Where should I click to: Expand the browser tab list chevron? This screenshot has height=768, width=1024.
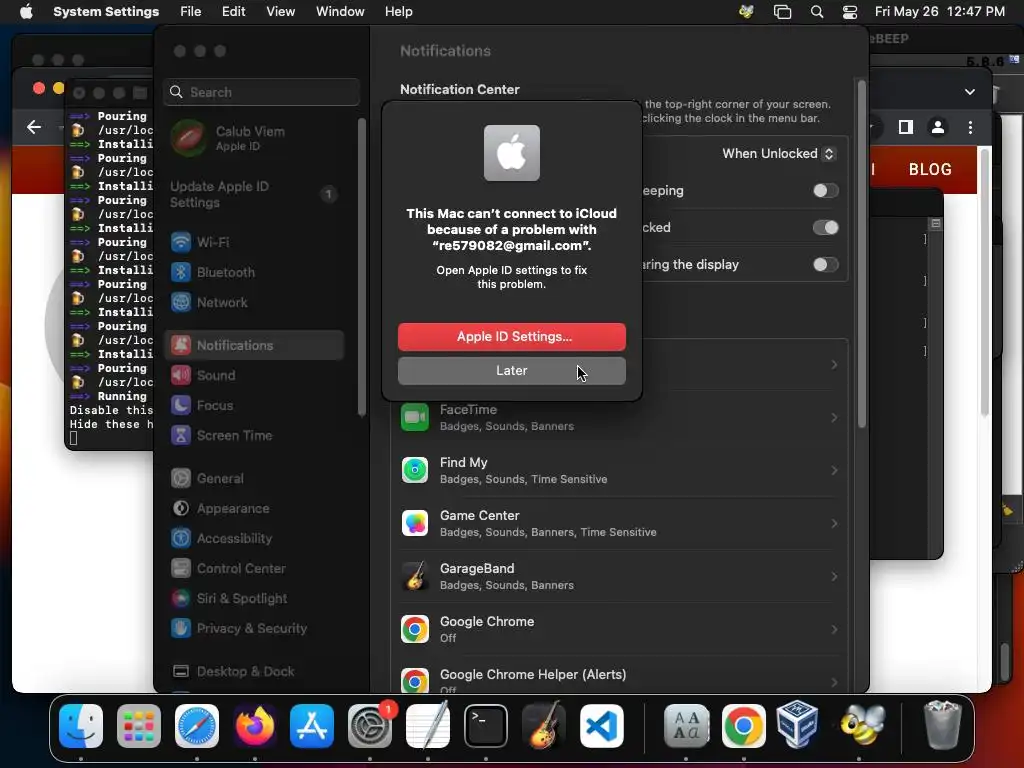tap(970, 92)
